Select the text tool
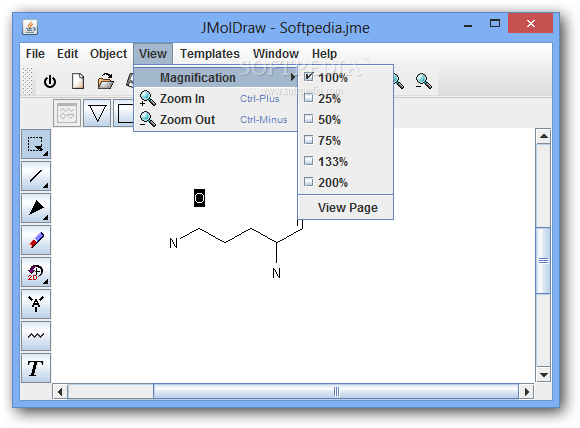 click(36, 368)
